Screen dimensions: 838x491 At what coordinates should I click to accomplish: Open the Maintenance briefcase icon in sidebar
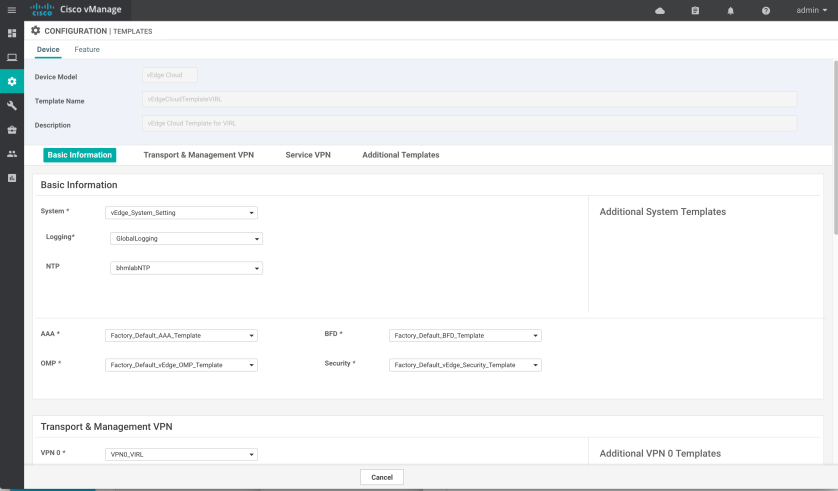[12, 129]
